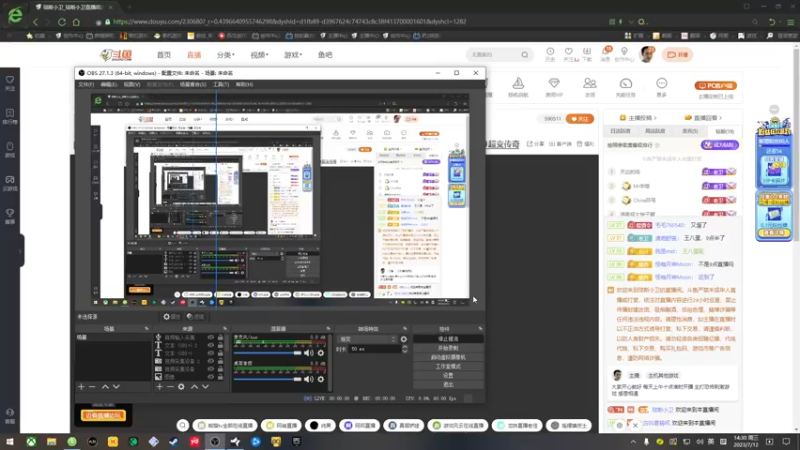The image size is (800, 450).
Task: Open microphone channel settings gear in mixer
Action: (321, 353)
